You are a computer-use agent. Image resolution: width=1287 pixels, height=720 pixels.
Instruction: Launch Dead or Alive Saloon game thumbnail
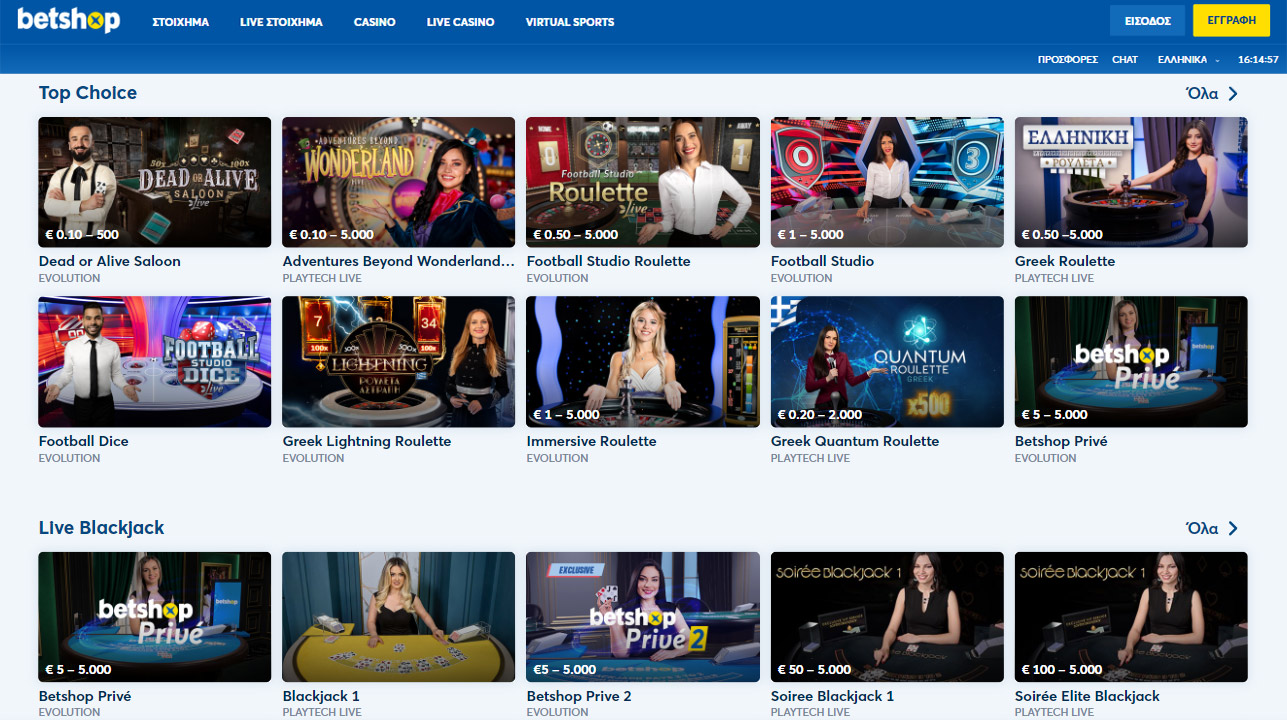click(x=154, y=182)
